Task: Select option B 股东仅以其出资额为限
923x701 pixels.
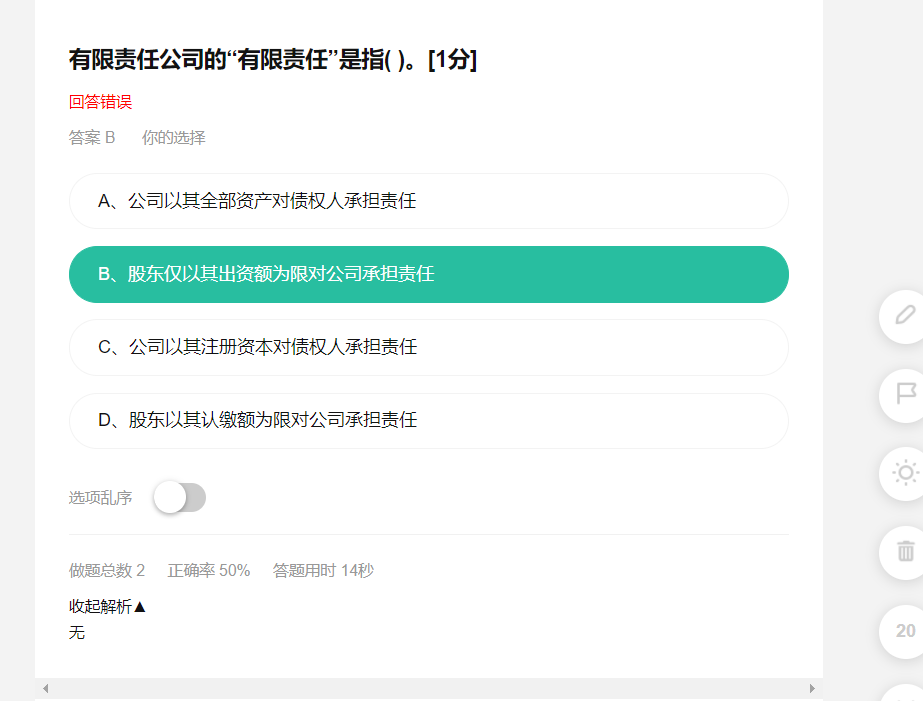Action: point(429,274)
